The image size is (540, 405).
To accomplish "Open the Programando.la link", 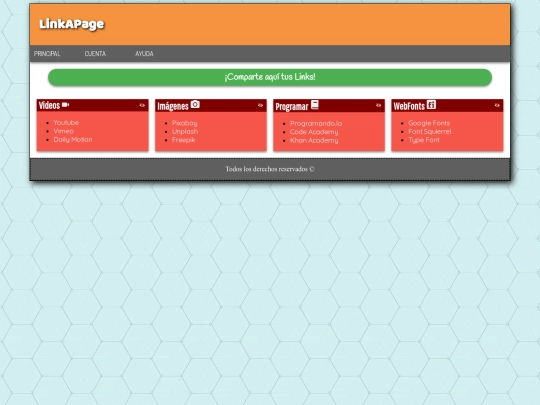I will pyautogui.click(x=316, y=123).
